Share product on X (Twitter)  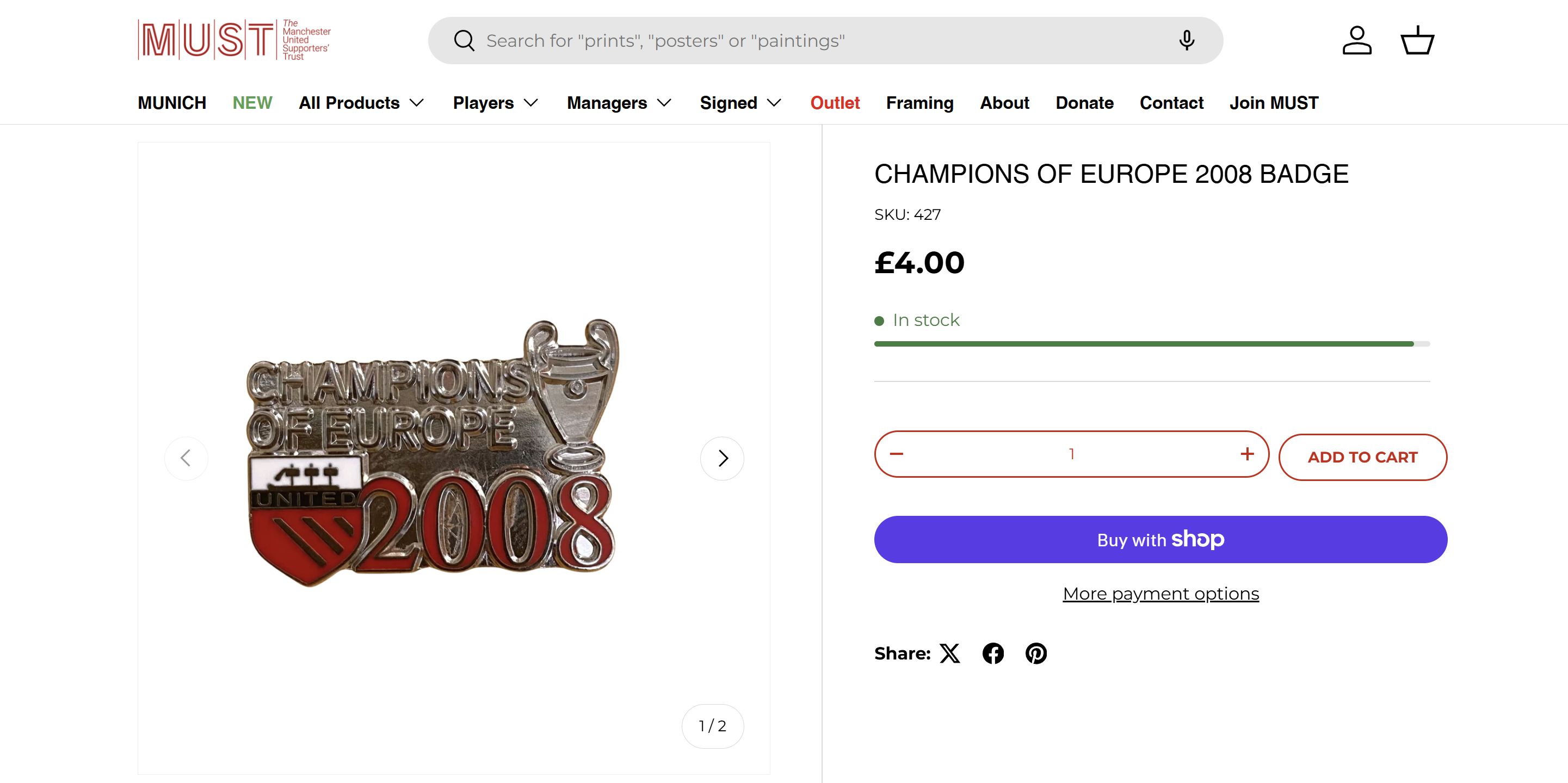point(949,653)
